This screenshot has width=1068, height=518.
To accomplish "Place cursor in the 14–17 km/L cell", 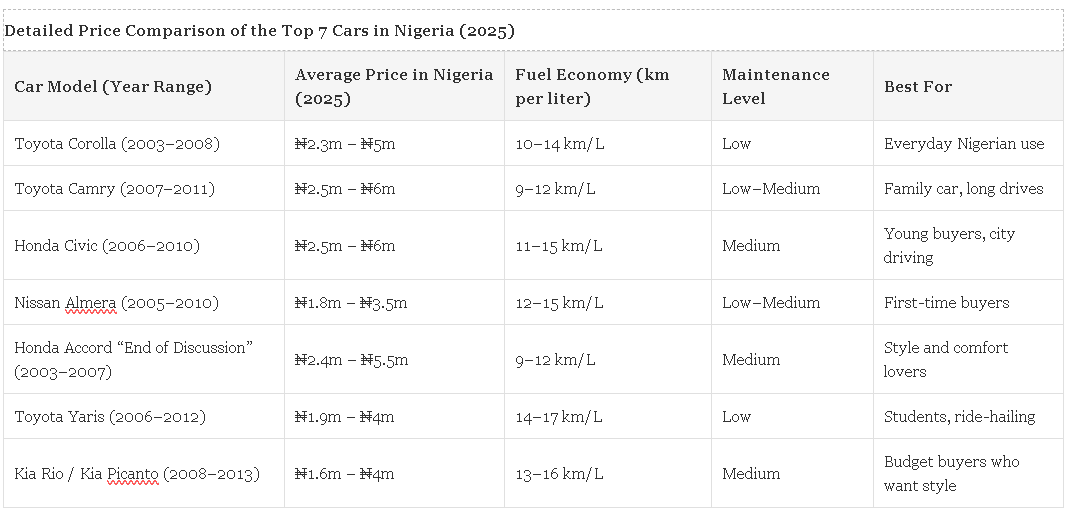I will point(559,417).
